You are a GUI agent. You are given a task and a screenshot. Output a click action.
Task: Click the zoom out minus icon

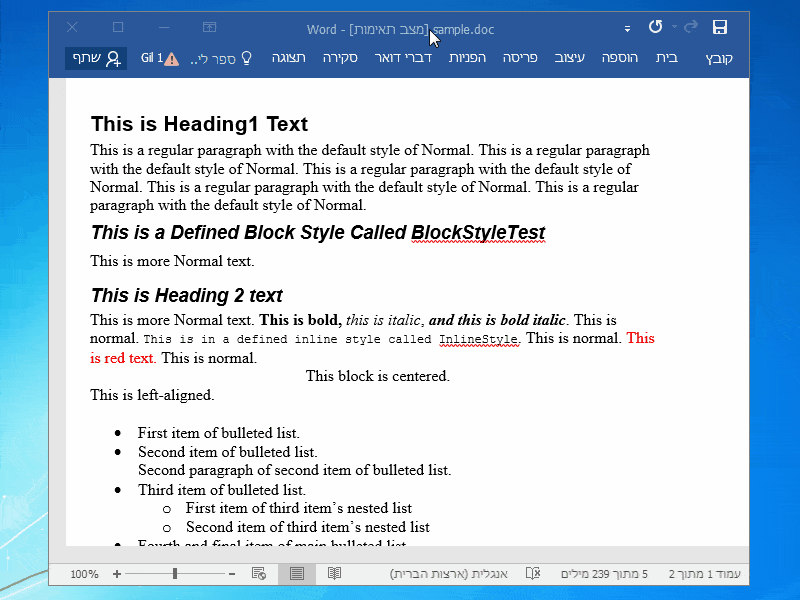point(232,574)
